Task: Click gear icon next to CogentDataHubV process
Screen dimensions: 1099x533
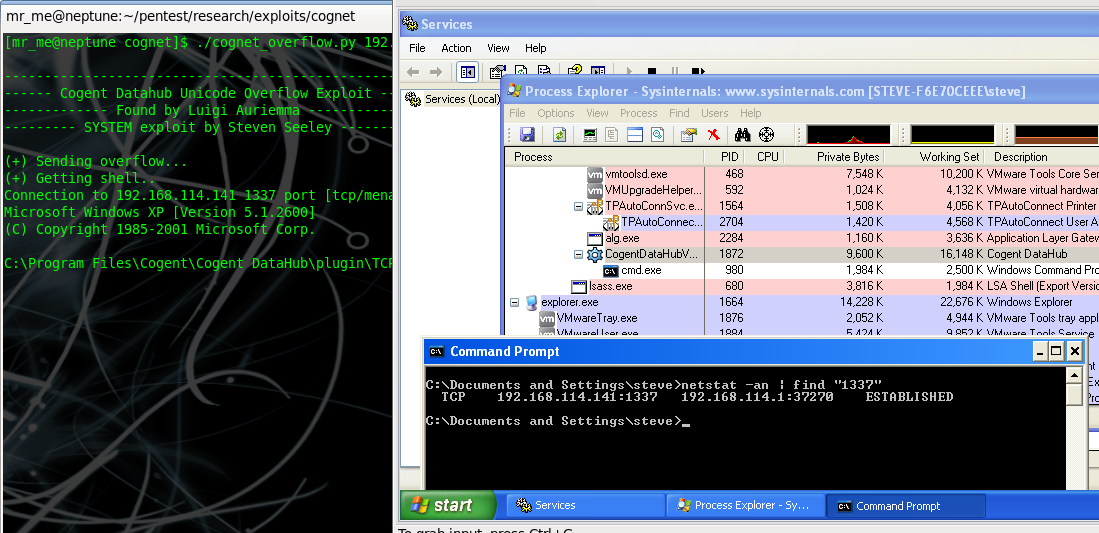Action: click(x=595, y=254)
